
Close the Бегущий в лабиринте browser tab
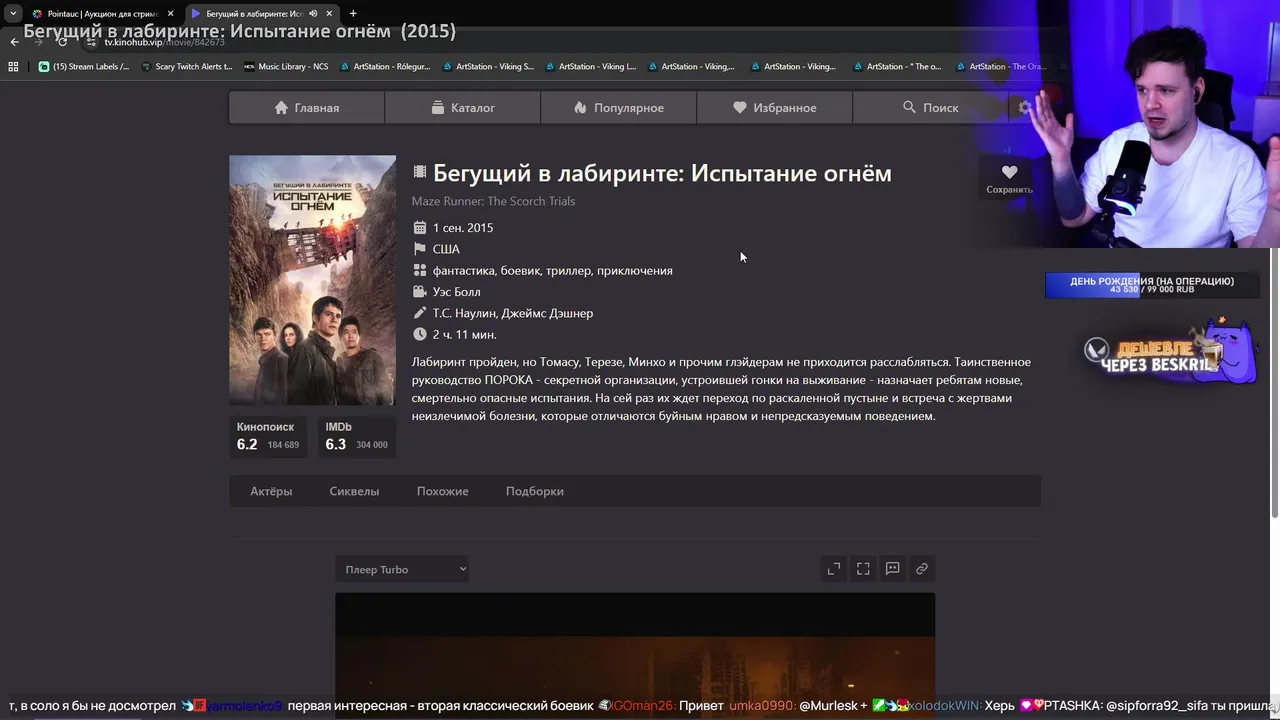pos(330,14)
